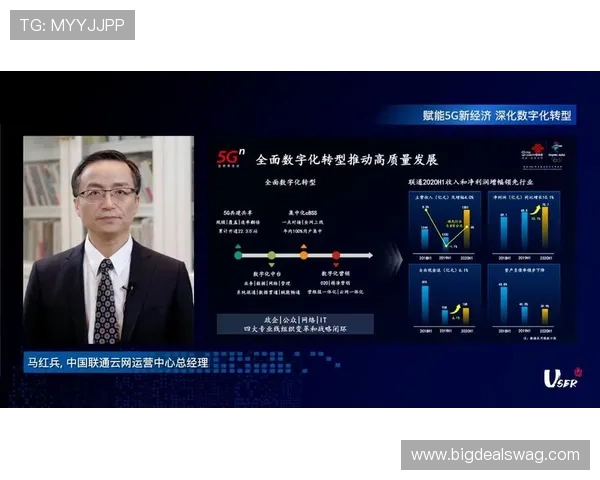Click the subheading "全面数字化转型"
The width and height of the screenshot is (600, 480).
(x=290, y=182)
